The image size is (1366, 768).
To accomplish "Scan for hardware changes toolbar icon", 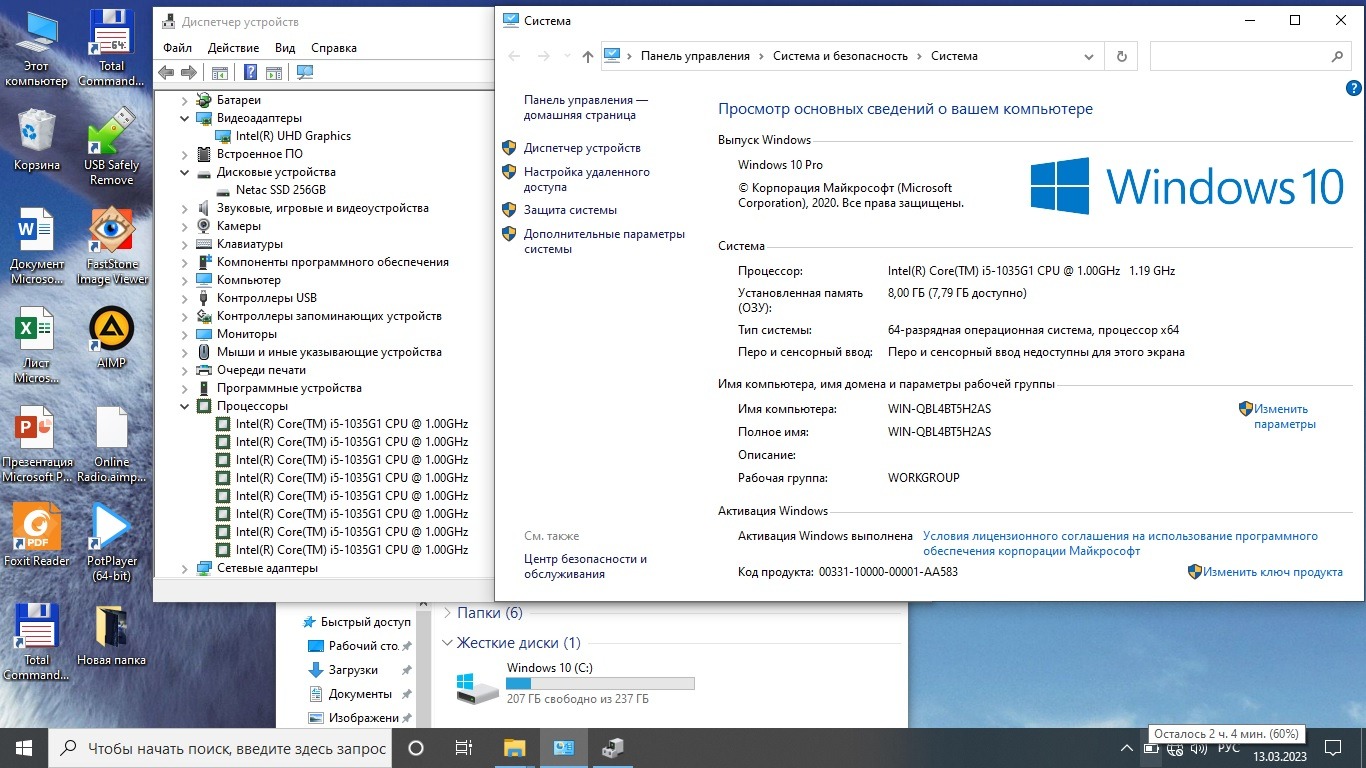I will pos(305,72).
